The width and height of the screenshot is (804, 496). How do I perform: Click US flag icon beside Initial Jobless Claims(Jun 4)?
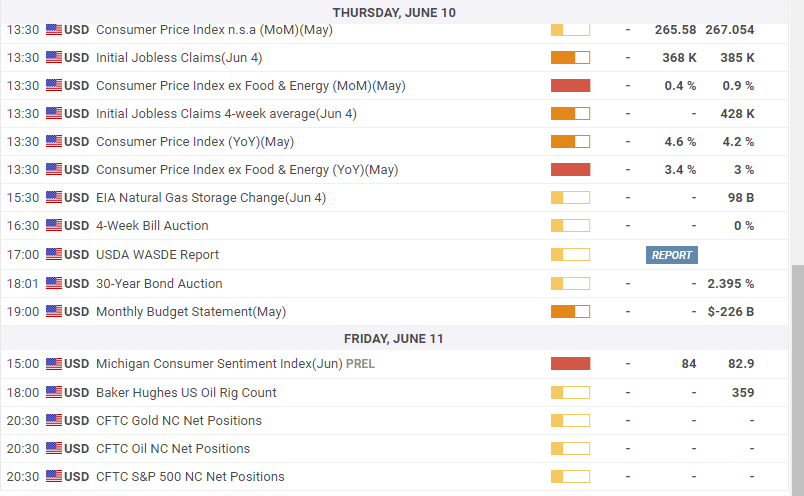(x=54, y=58)
